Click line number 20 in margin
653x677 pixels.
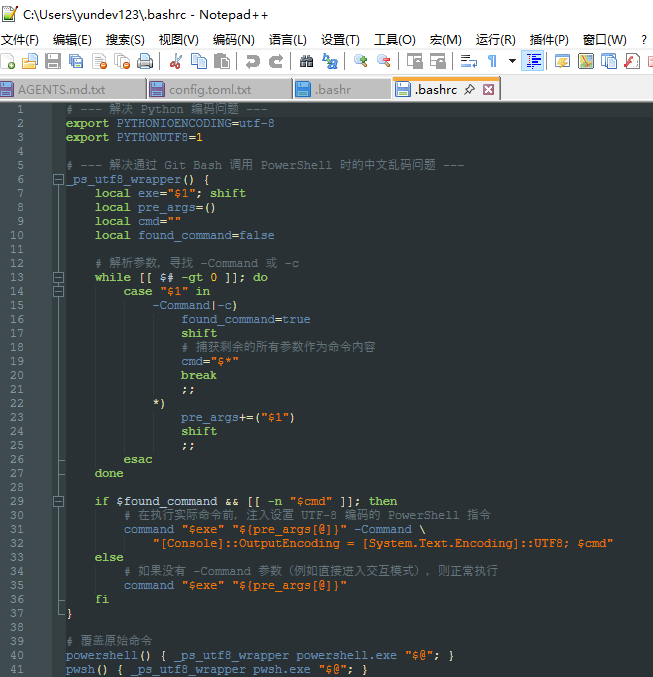[17, 375]
